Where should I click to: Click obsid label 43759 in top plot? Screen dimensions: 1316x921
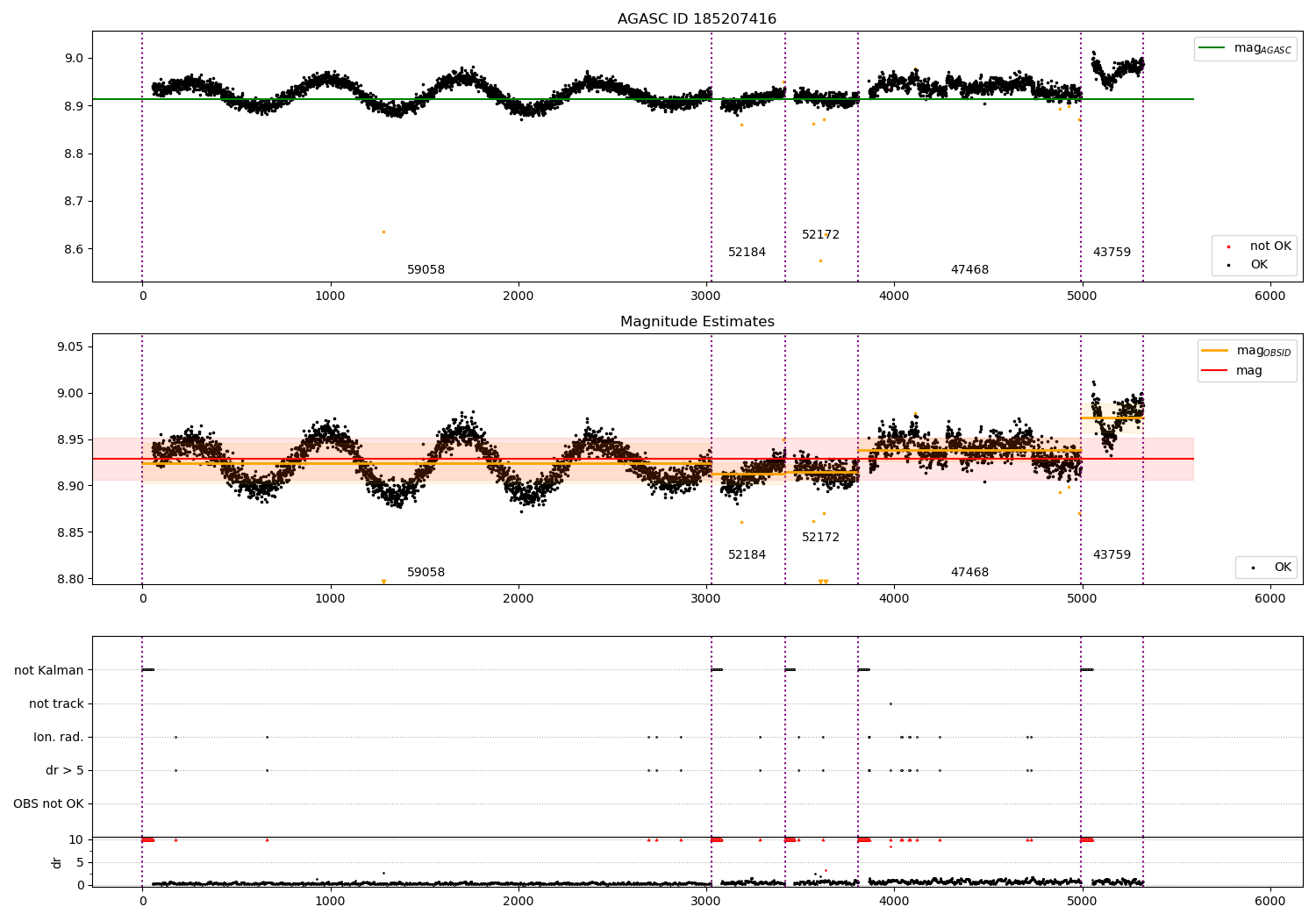1112,253
